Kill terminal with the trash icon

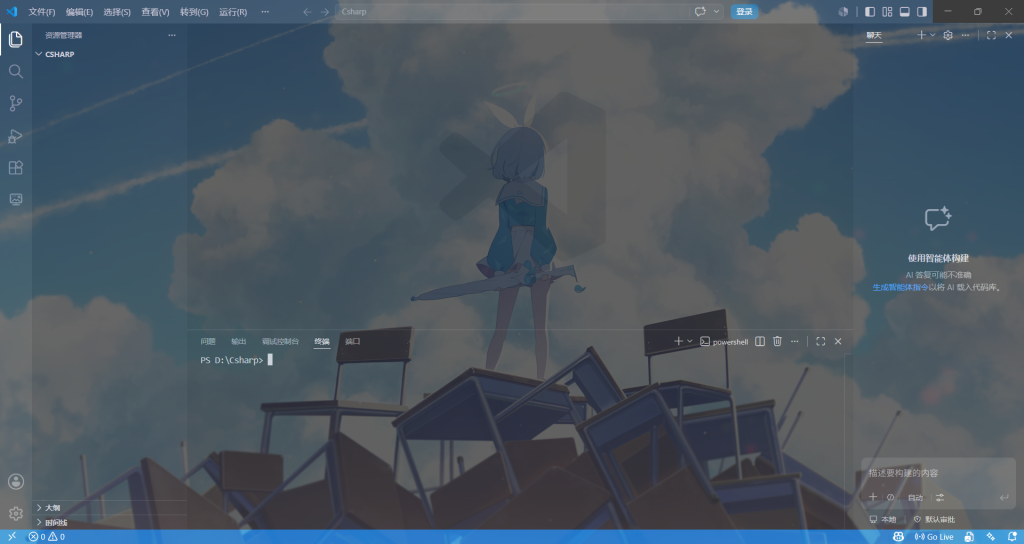point(777,342)
